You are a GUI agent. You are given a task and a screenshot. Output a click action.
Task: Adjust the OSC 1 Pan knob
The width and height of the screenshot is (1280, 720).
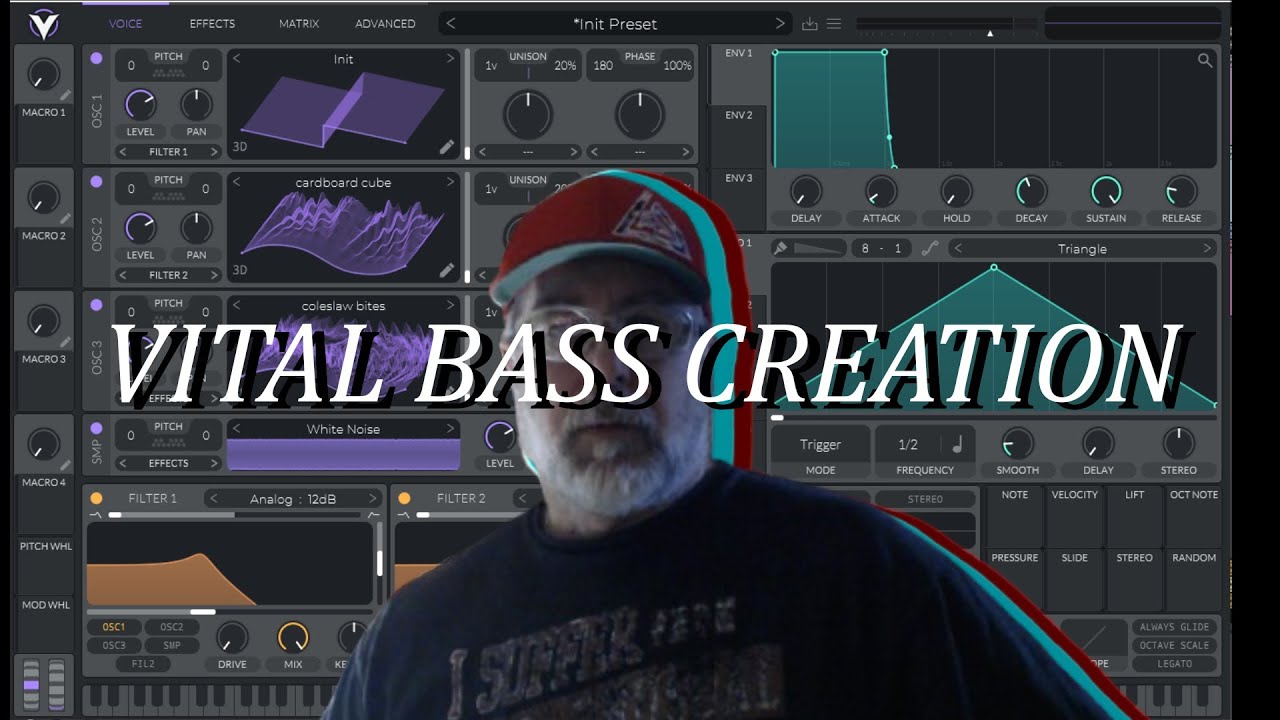coord(196,105)
